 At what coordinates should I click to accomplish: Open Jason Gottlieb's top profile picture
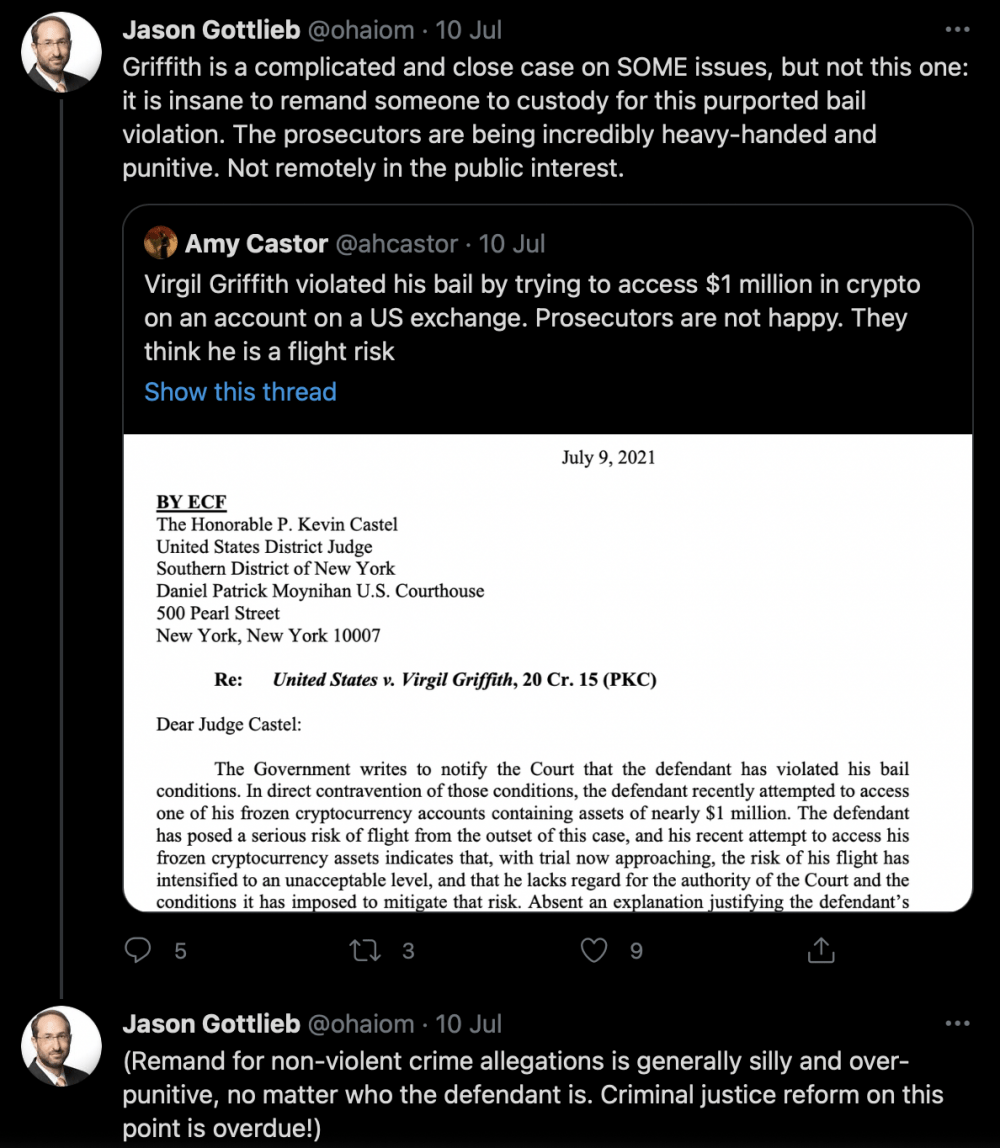[x=62, y=54]
